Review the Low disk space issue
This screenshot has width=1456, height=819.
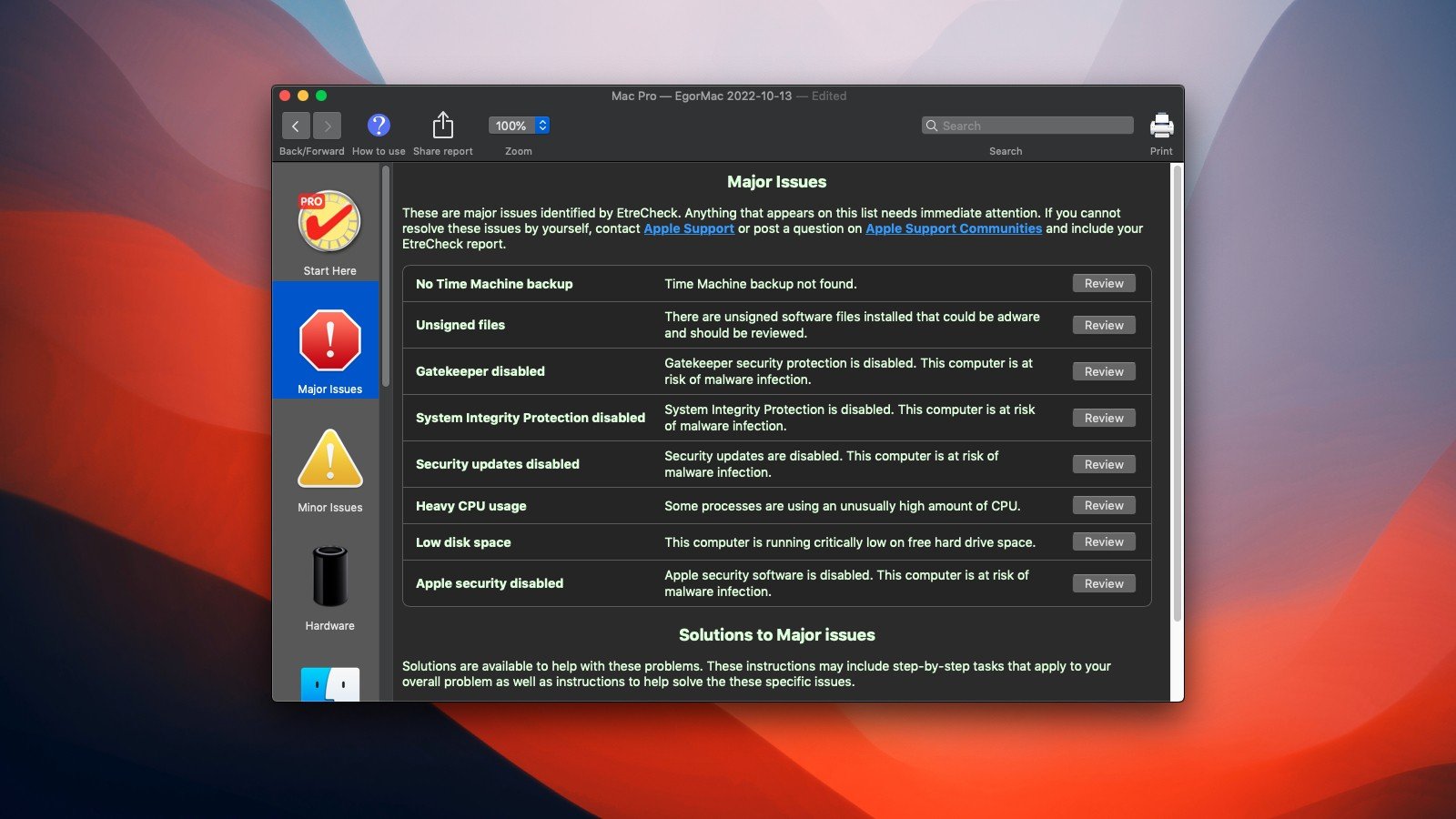1104,542
